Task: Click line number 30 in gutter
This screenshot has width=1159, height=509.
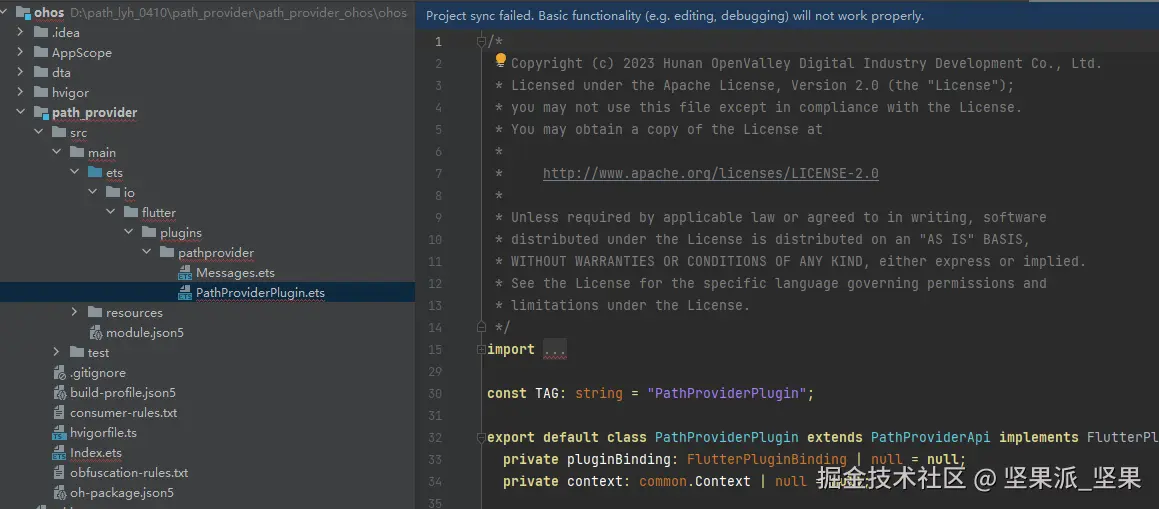Action: tap(435, 394)
